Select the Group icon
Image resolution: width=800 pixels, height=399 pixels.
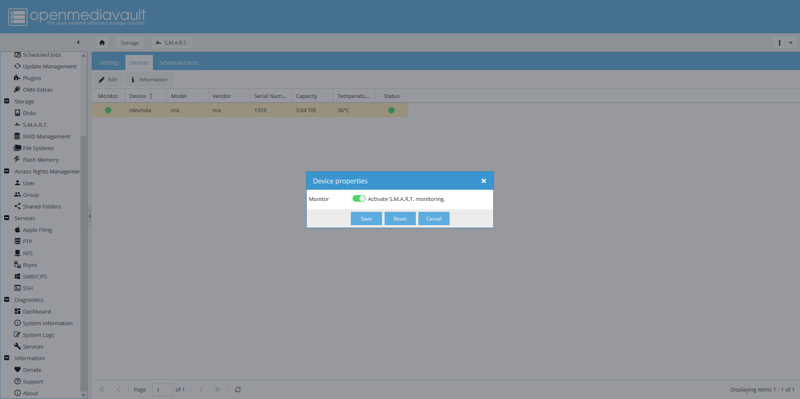tap(17, 195)
